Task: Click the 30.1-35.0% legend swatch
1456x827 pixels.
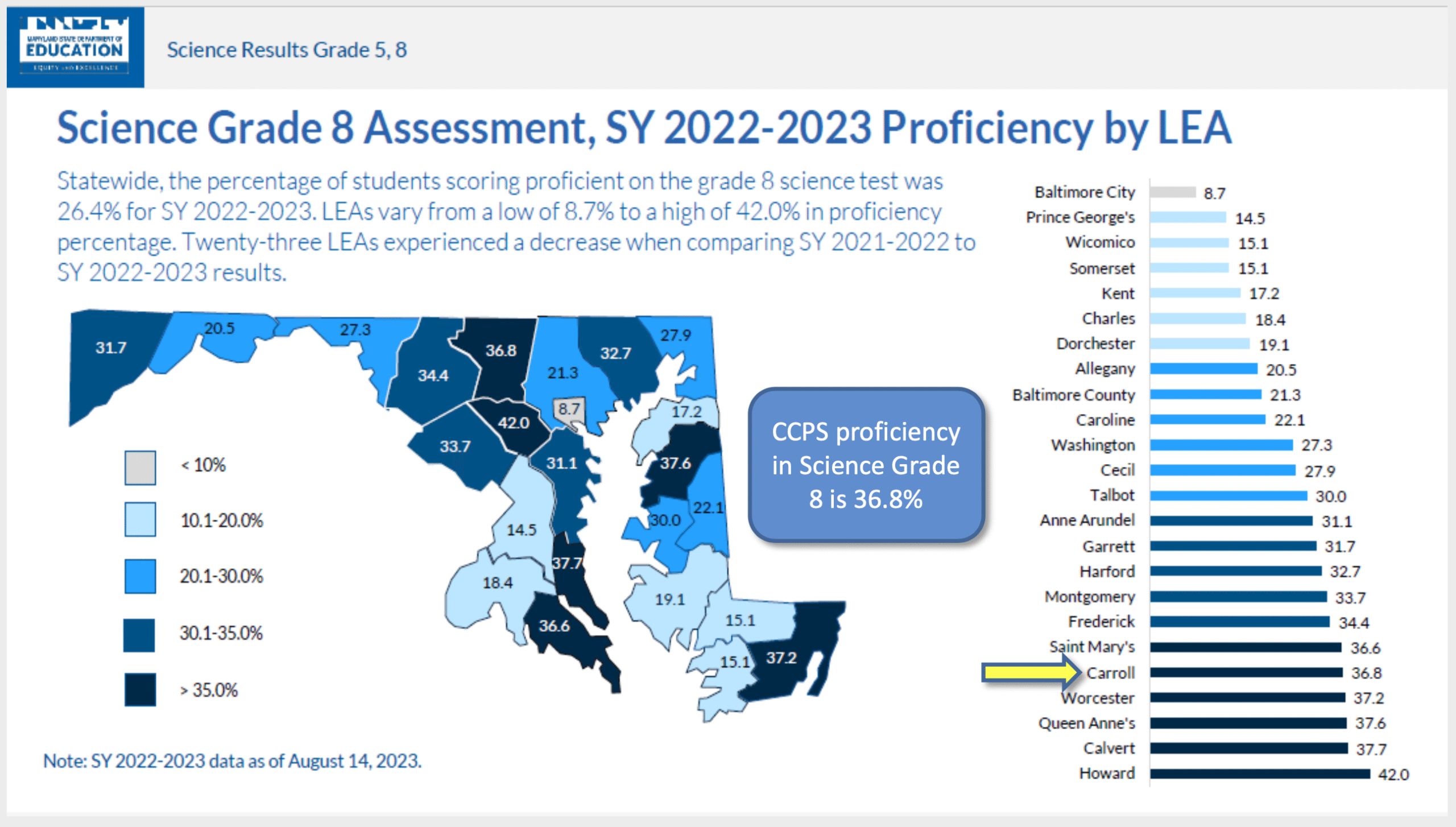Action: [139, 635]
